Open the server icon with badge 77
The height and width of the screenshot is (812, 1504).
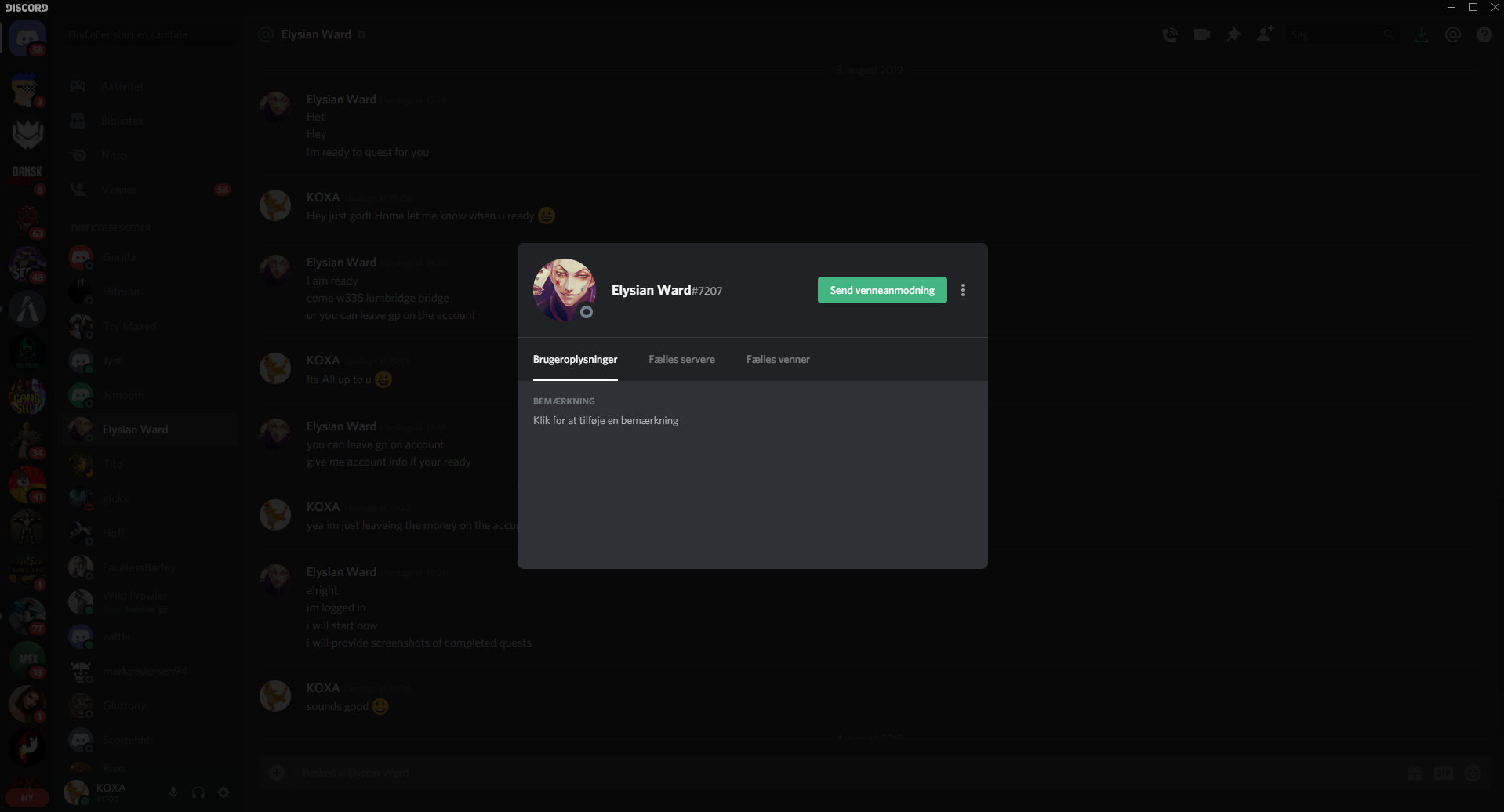27,616
